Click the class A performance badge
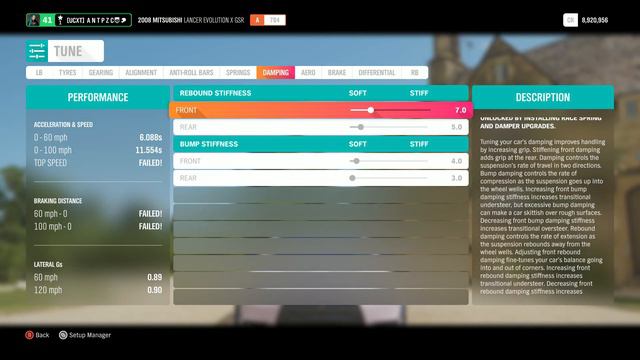 tap(257, 20)
